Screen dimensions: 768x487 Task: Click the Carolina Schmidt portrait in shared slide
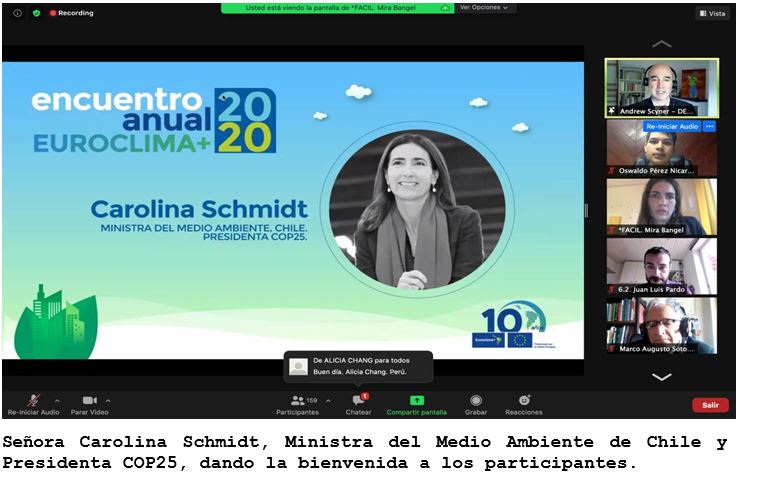[x=417, y=209]
